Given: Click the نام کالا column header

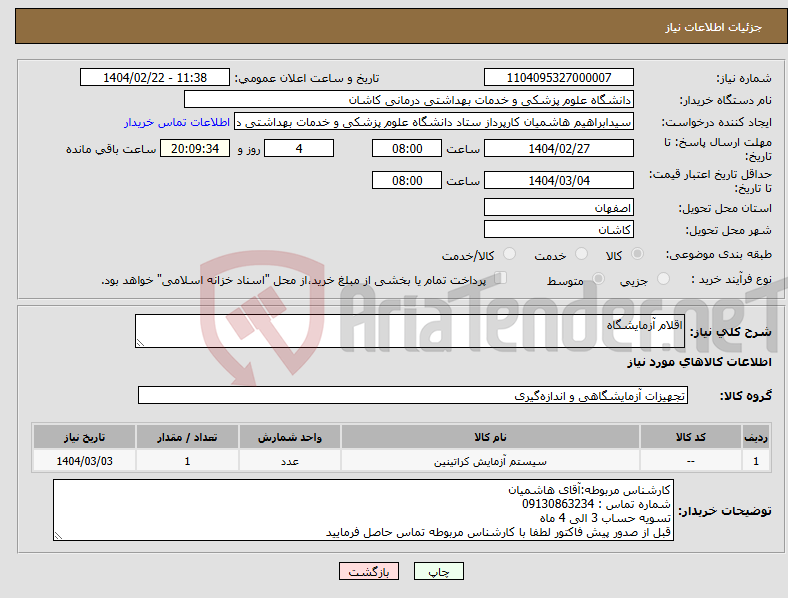Looking at the screenshot, I should tap(490, 437).
